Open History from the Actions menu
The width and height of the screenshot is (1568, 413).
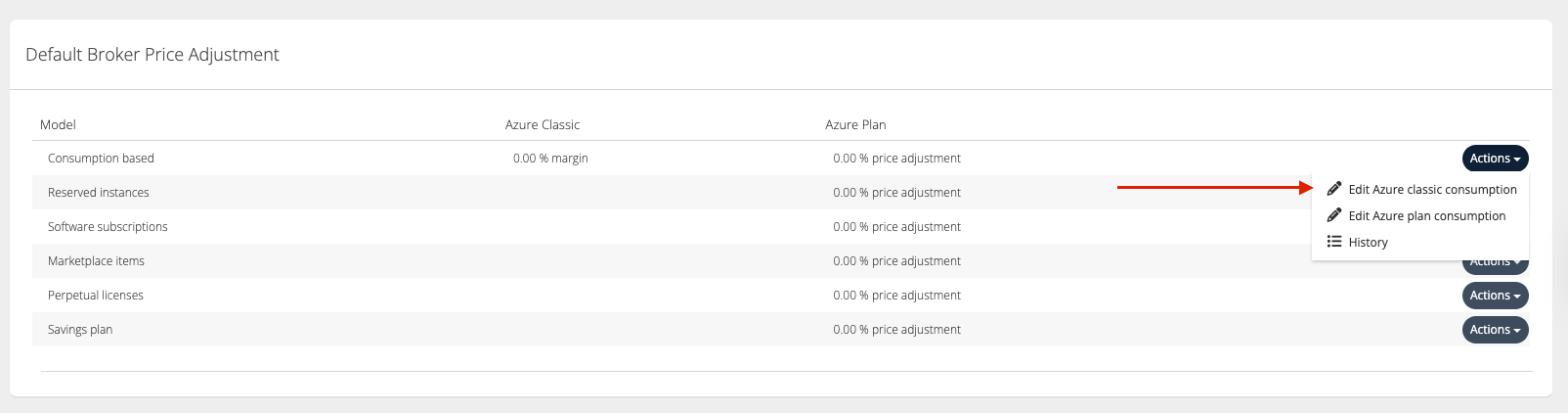click(x=1368, y=243)
